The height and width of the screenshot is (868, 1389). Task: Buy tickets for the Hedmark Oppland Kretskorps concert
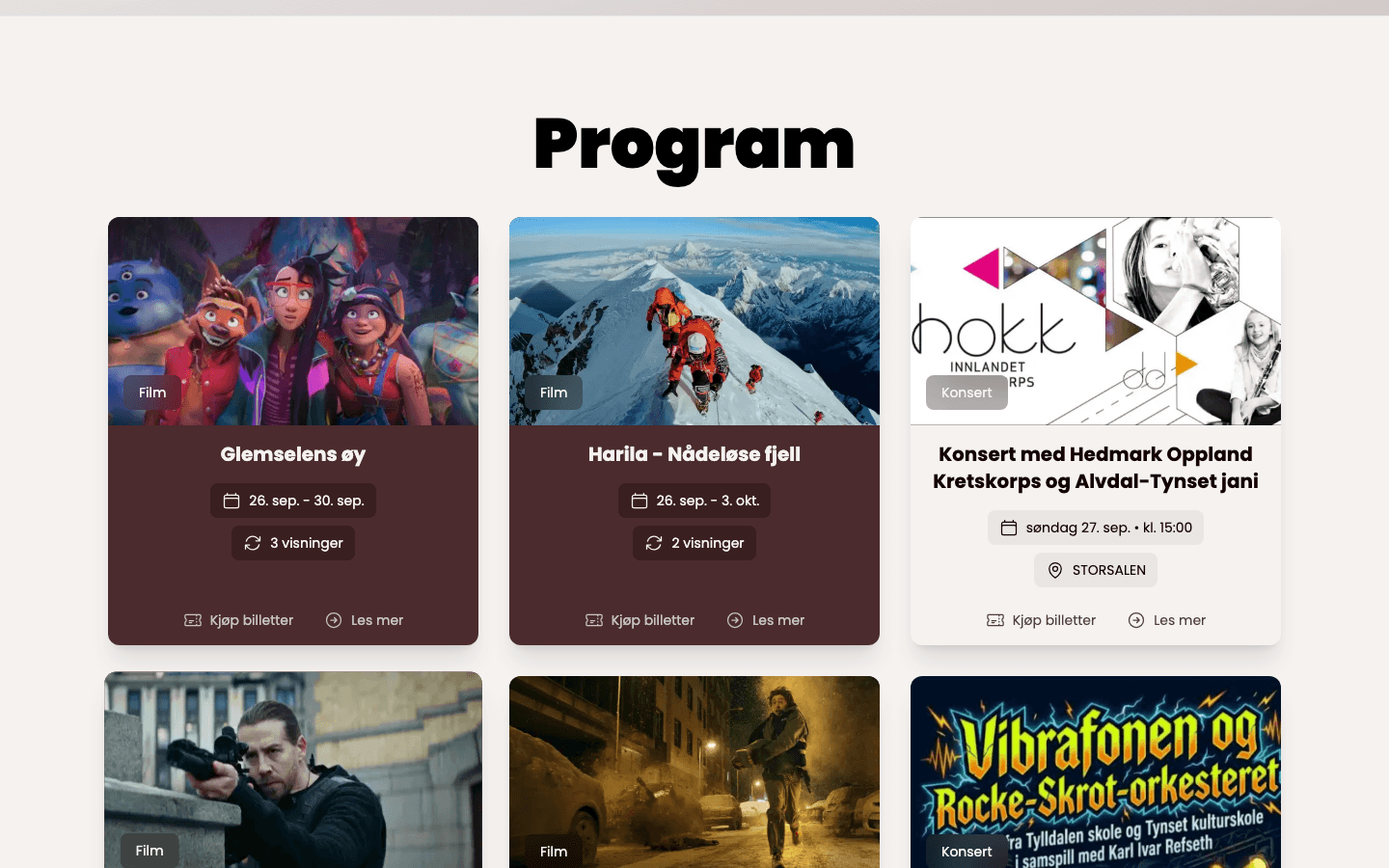click(x=1042, y=620)
